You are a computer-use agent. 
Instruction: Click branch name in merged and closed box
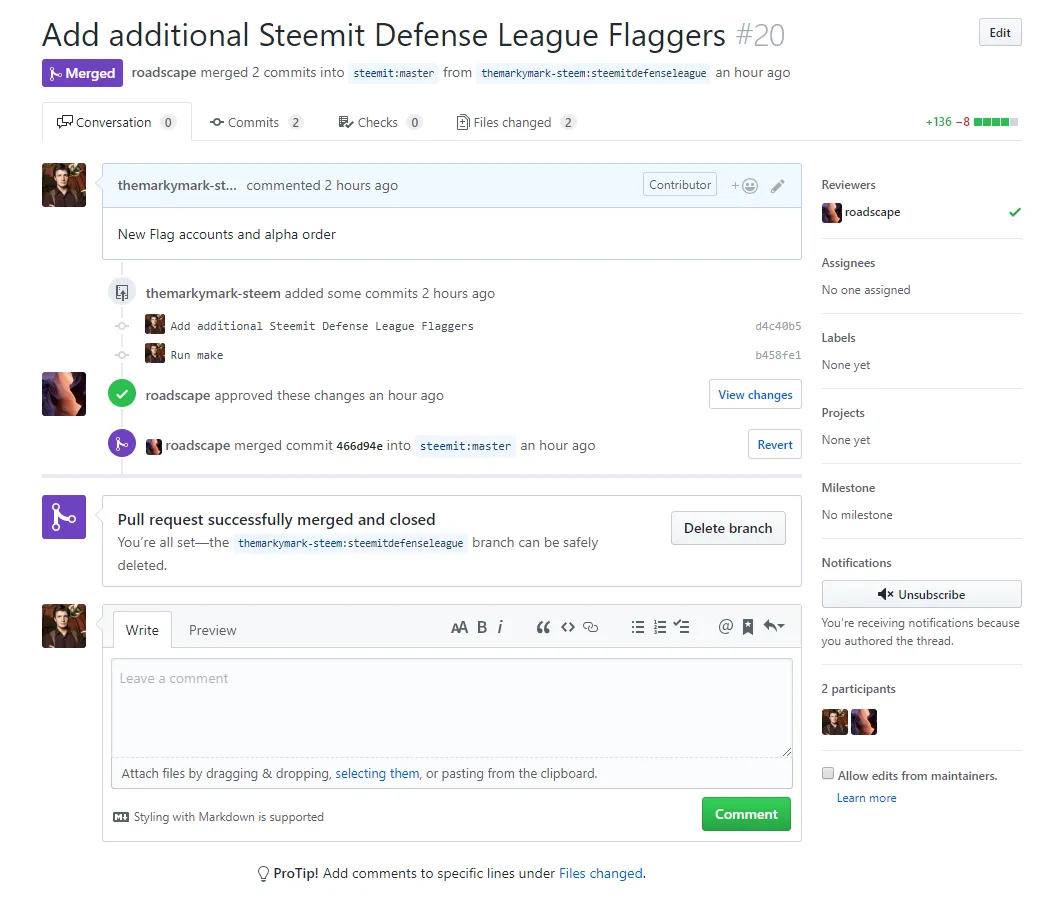point(350,543)
